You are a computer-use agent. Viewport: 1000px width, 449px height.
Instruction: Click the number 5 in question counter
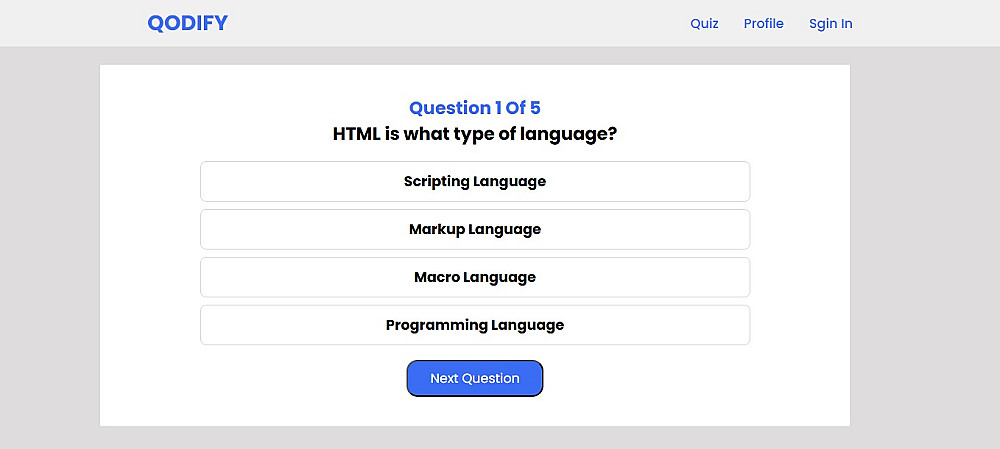pyautogui.click(x=535, y=108)
